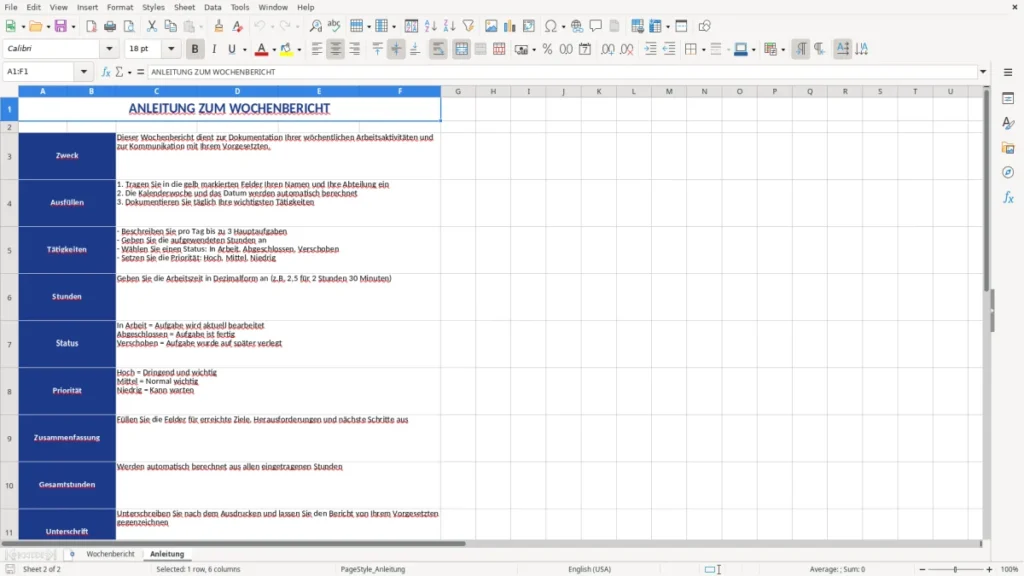Click the Save document icon

61,26
